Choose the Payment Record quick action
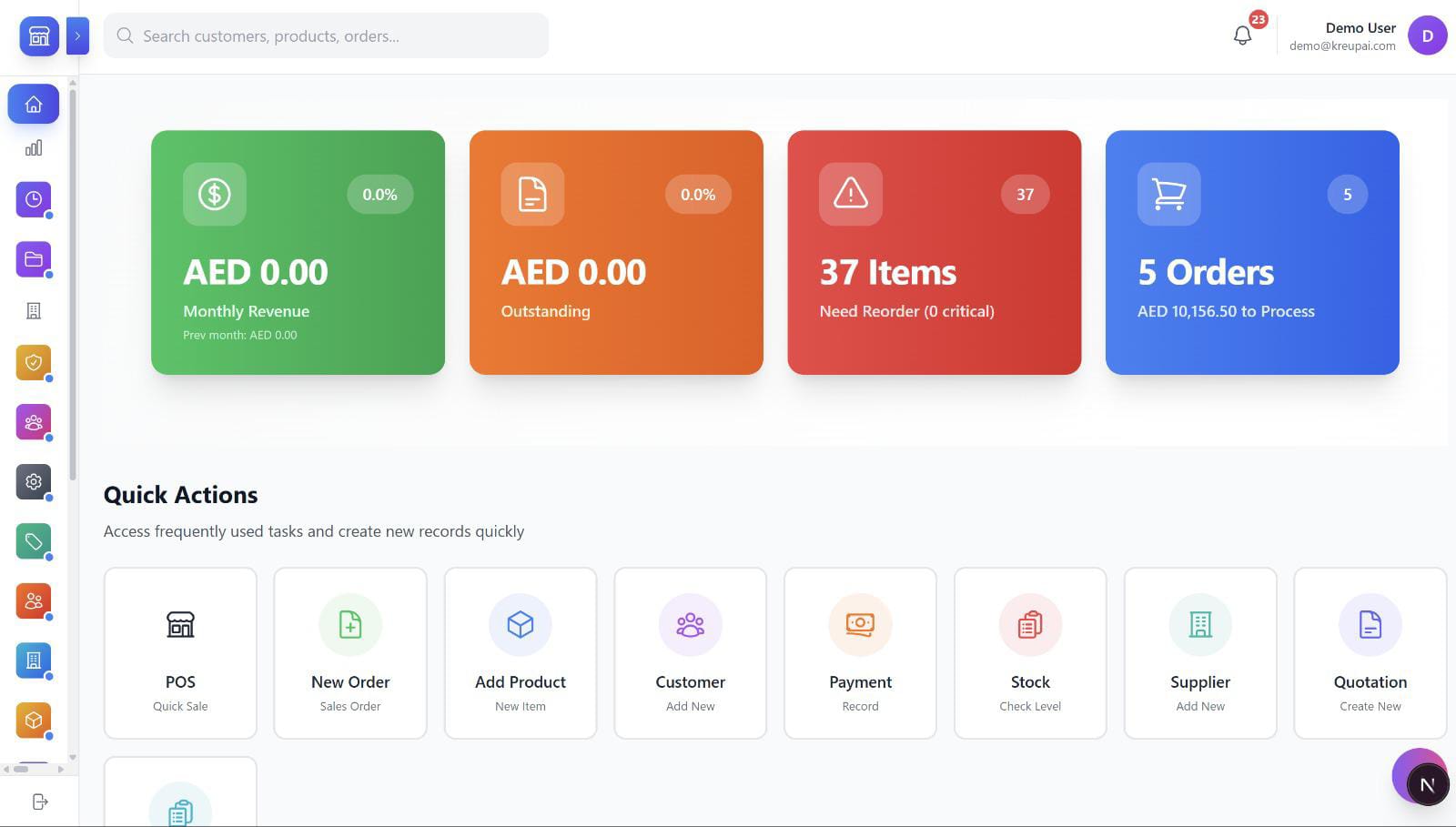1456x827 pixels. click(x=860, y=652)
